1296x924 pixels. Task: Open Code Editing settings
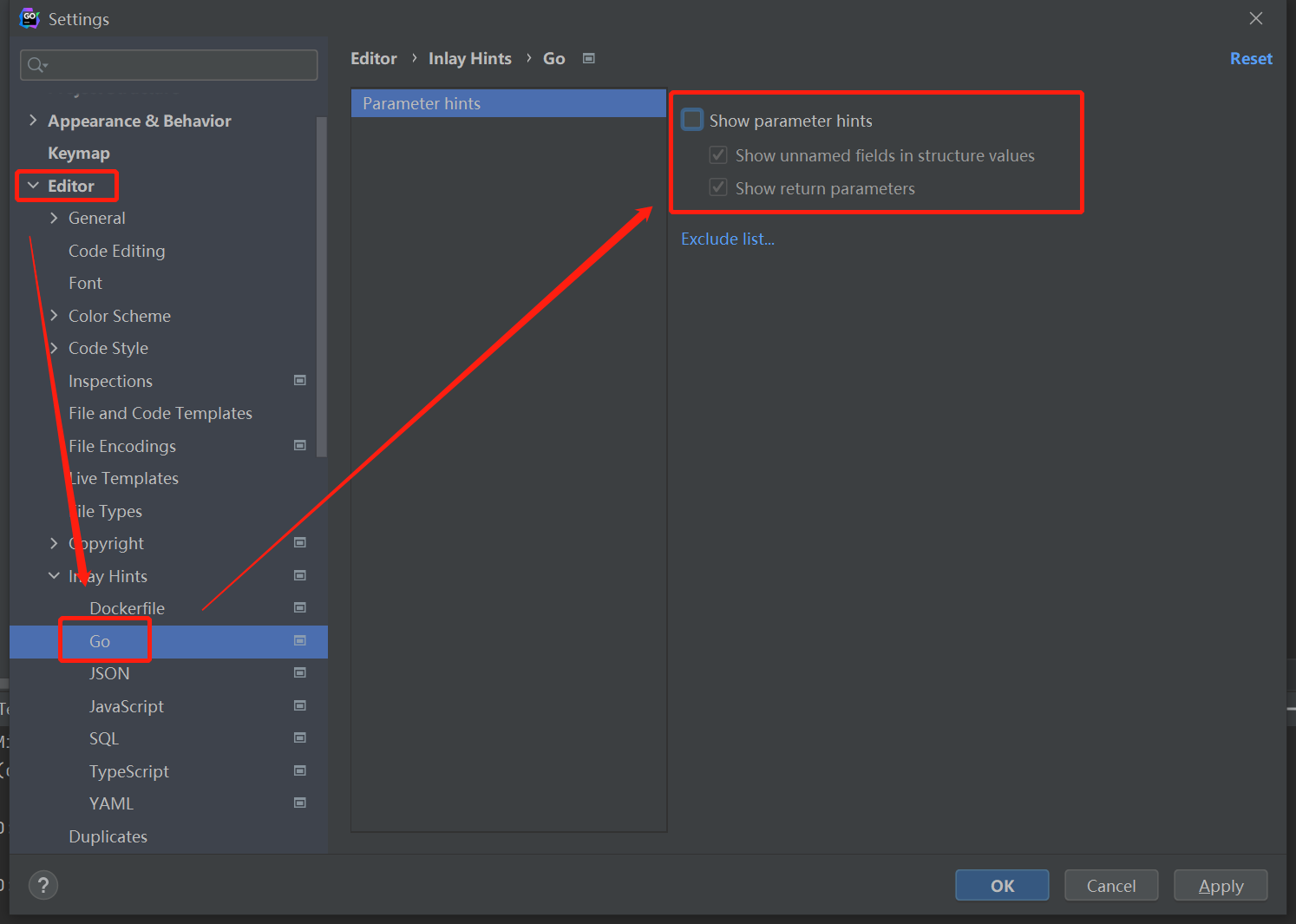tap(117, 251)
